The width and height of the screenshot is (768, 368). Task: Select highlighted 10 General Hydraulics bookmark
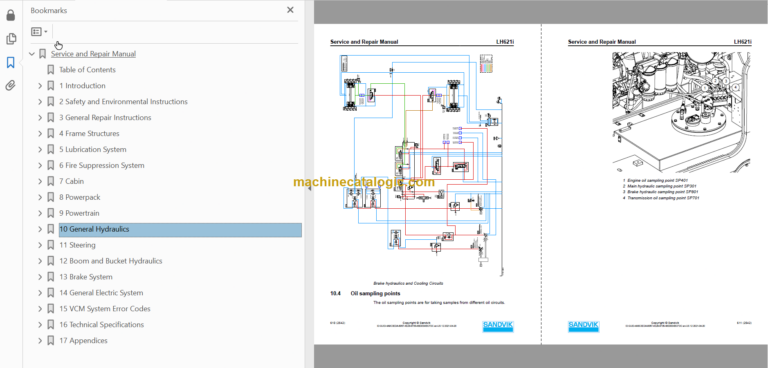pos(180,230)
